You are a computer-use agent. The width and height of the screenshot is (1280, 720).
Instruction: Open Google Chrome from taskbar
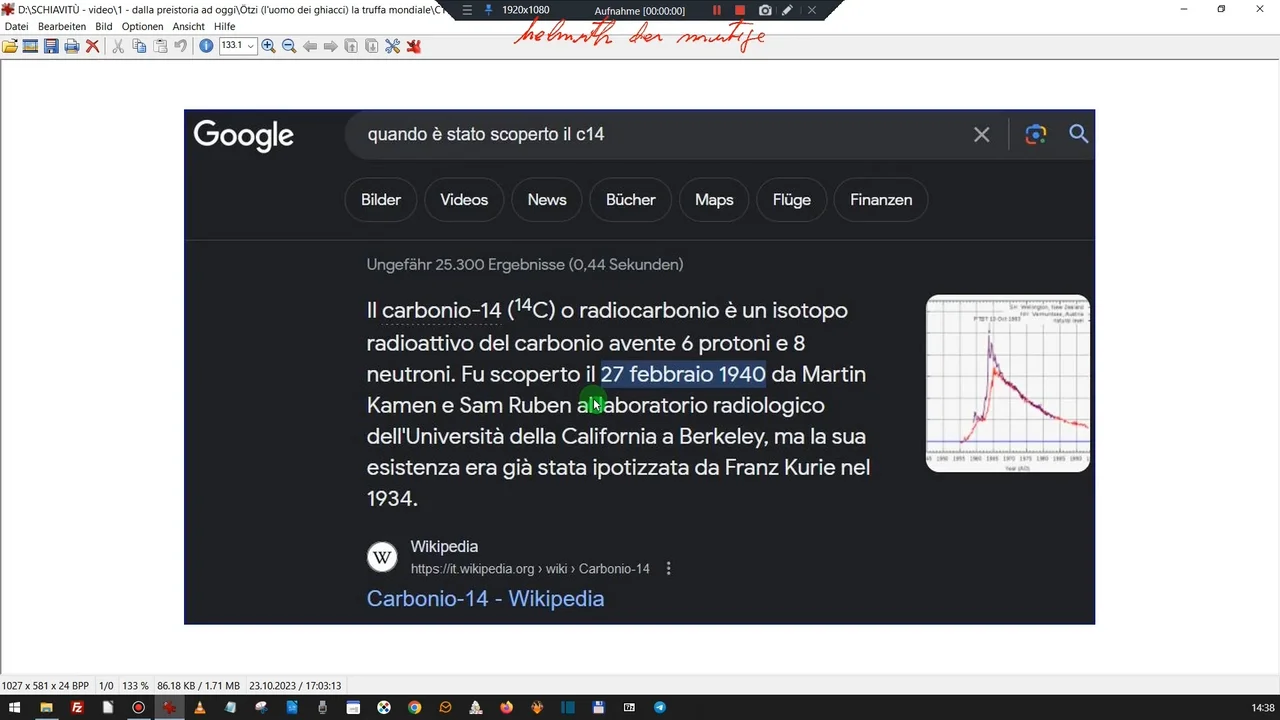click(x=414, y=708)
